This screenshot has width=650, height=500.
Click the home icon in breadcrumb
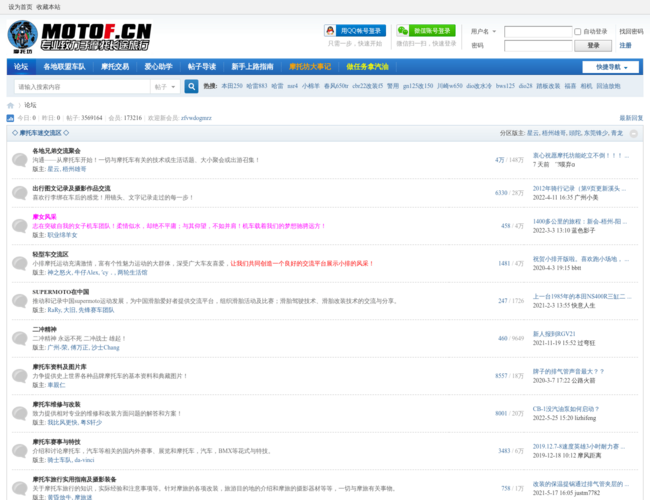coord(11,105)
